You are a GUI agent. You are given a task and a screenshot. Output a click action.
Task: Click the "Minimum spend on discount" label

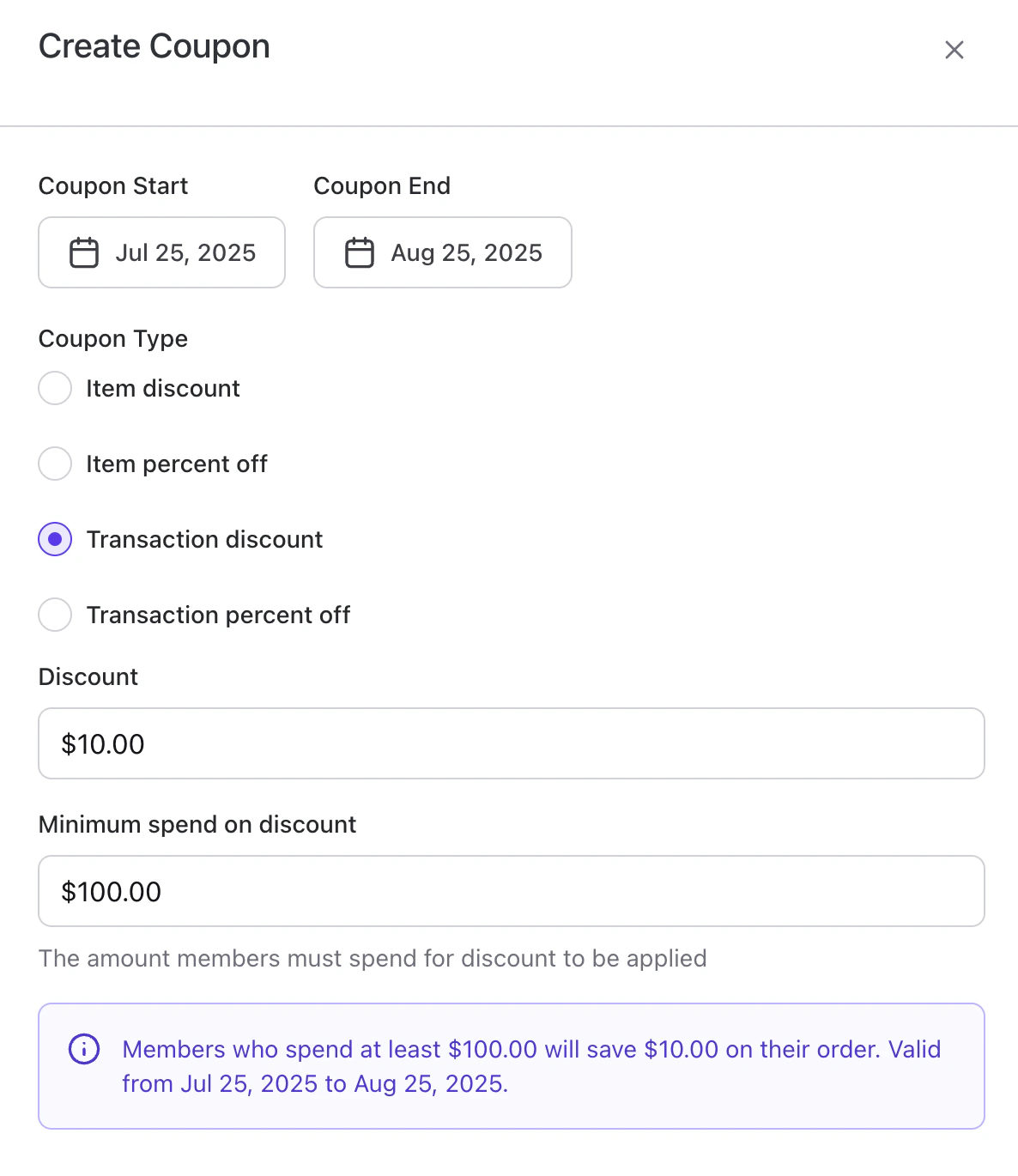tap(197, 824)
